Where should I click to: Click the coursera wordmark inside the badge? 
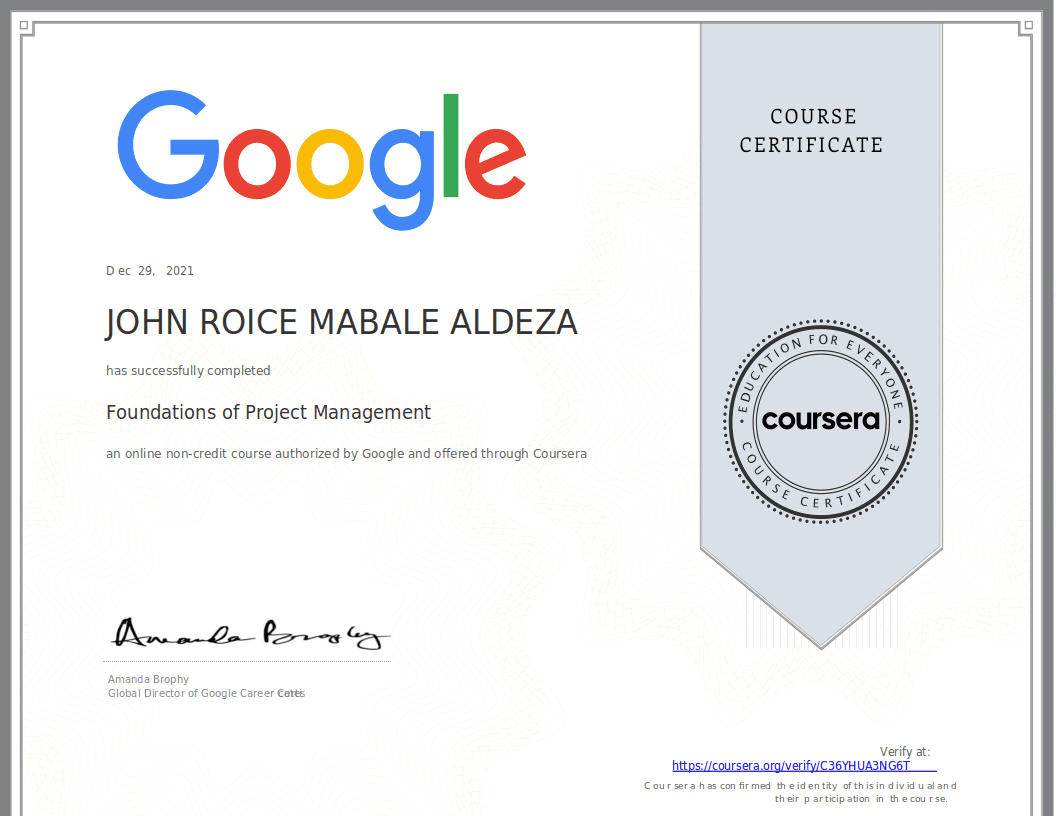click(x=820, y=420)
